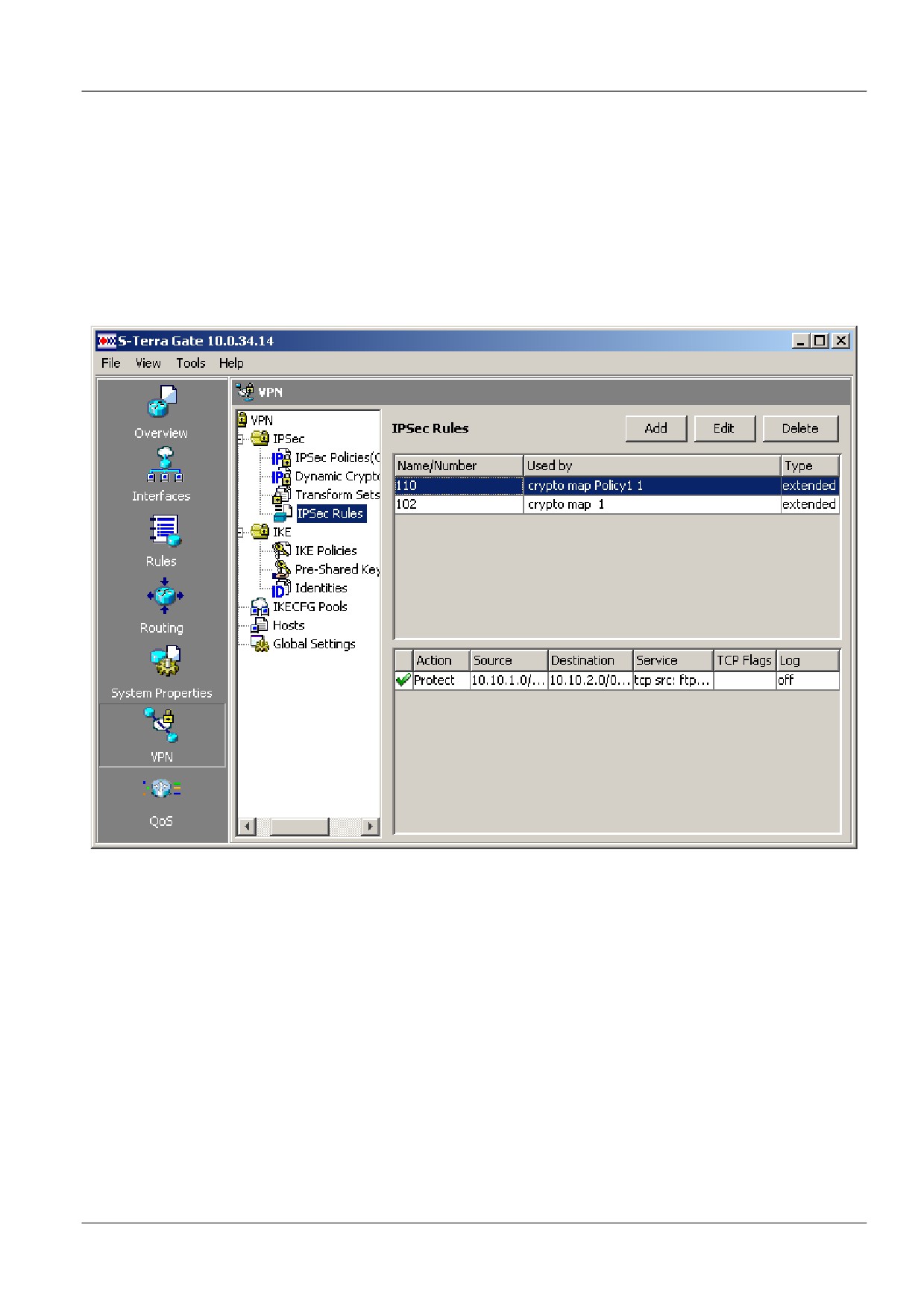Viewport: 924px width, 1307px height.
Task: Click destination cell 10.10.2.0/0…
Action: [x=590, y=680]
